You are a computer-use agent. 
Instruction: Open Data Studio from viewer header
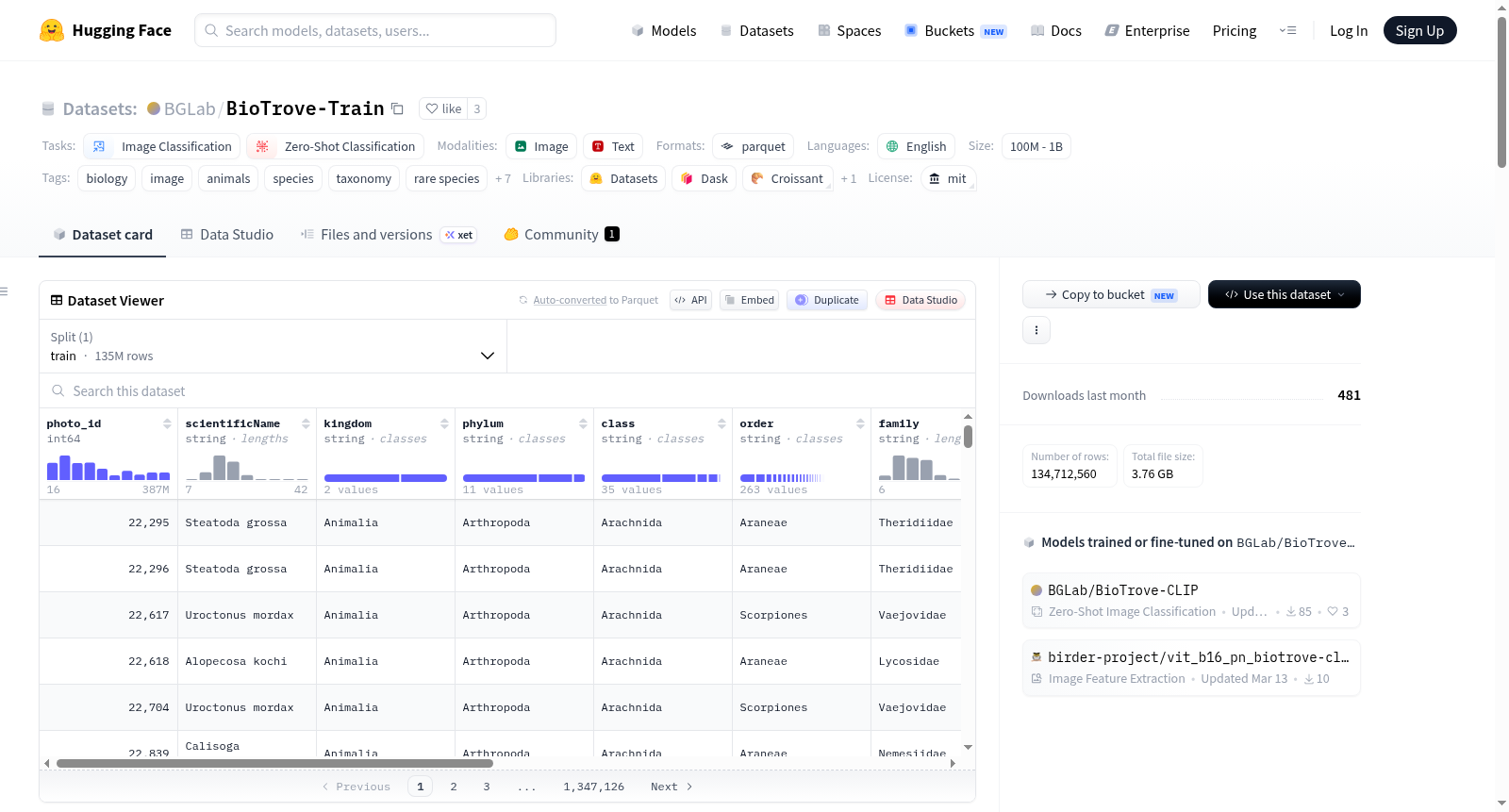pos(920,300)
